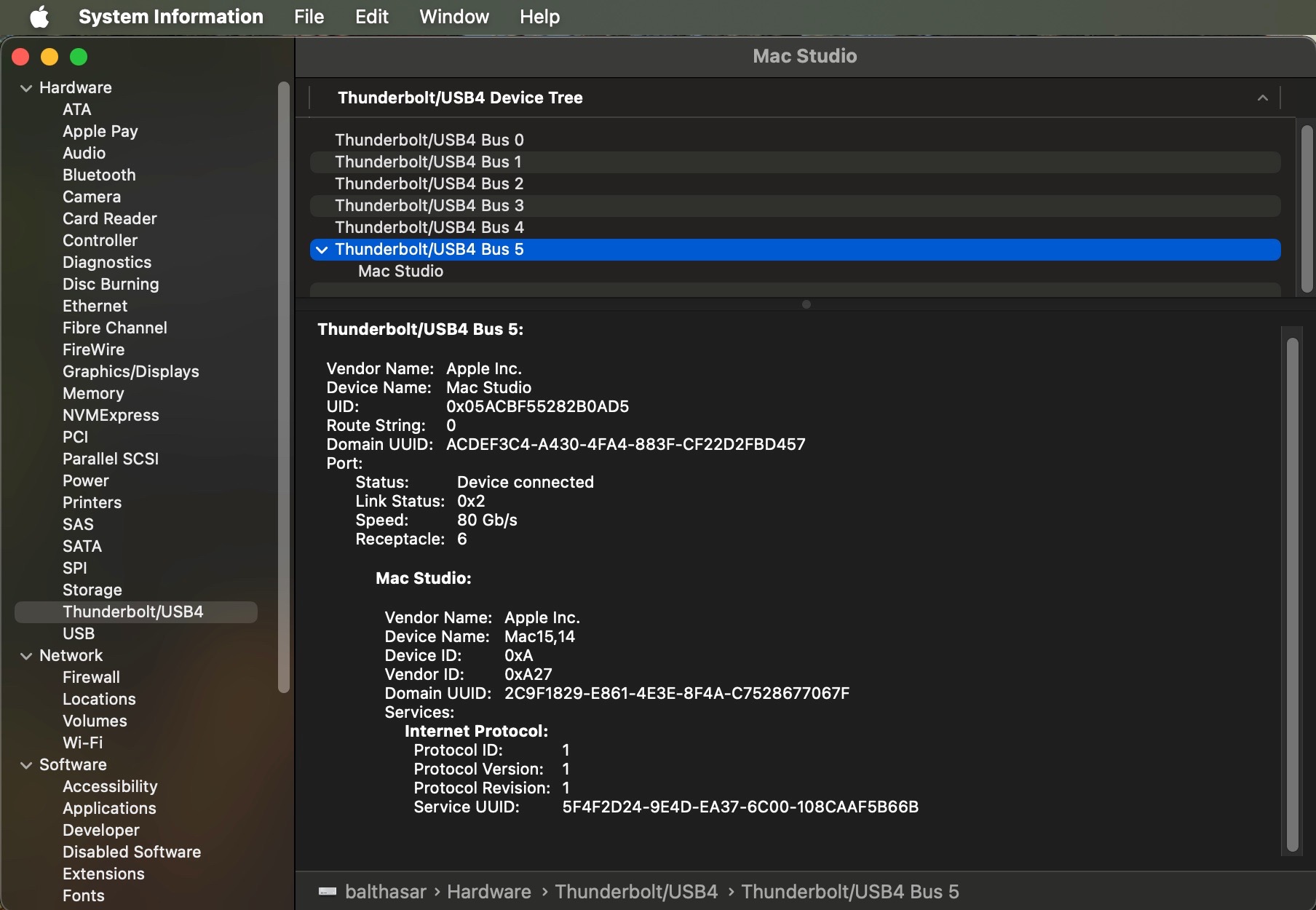The height and width of the screenshot is (910, 1316).
Task: Select Fibre Channel in the sidebar
Action: pyautogui.click(x=114, y=328)
